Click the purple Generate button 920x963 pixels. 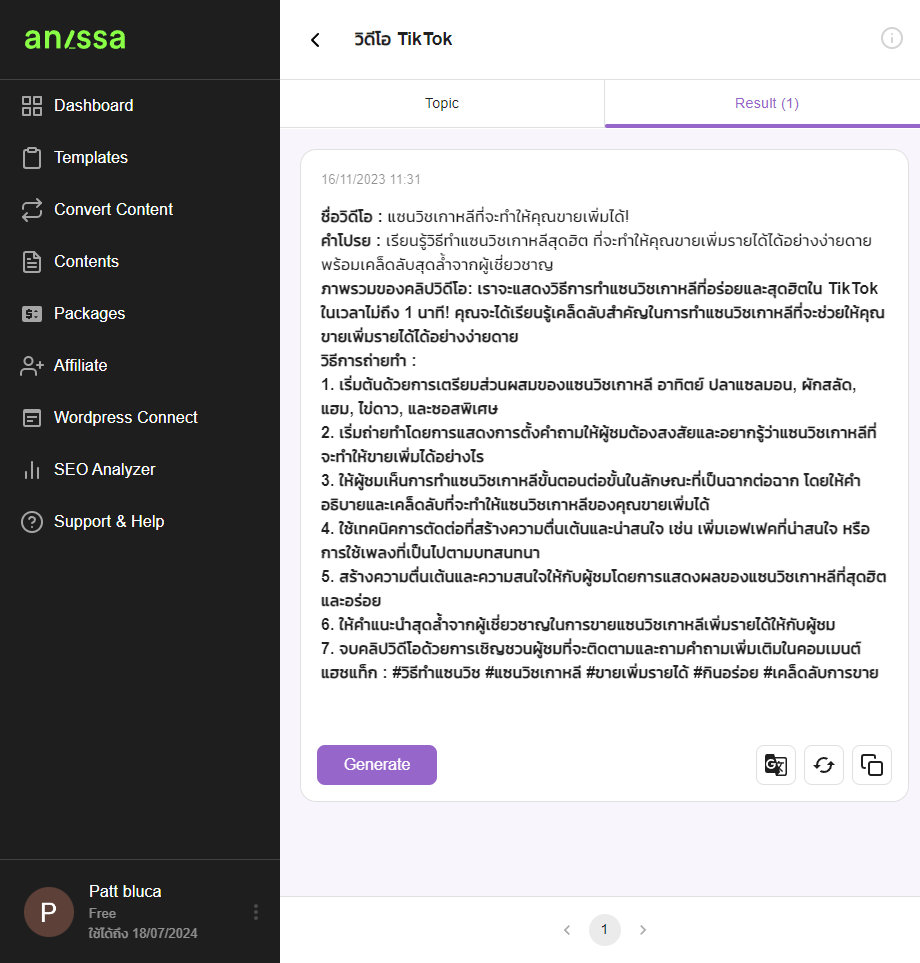pyautogui.click(x=376, y=765)
